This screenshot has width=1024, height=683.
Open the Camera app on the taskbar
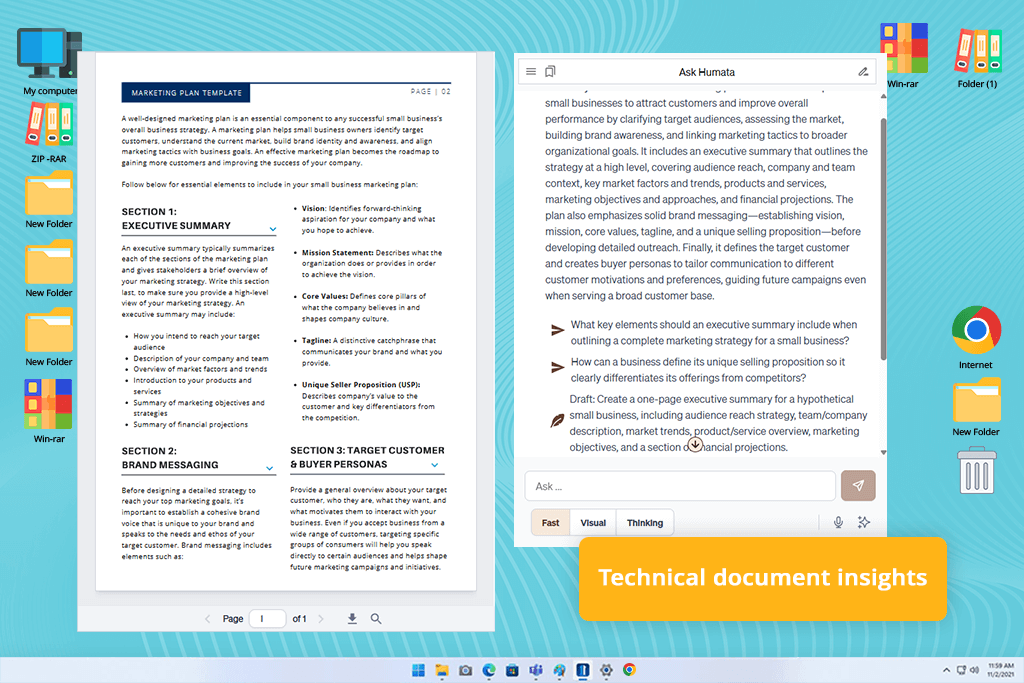click(466, 670)
